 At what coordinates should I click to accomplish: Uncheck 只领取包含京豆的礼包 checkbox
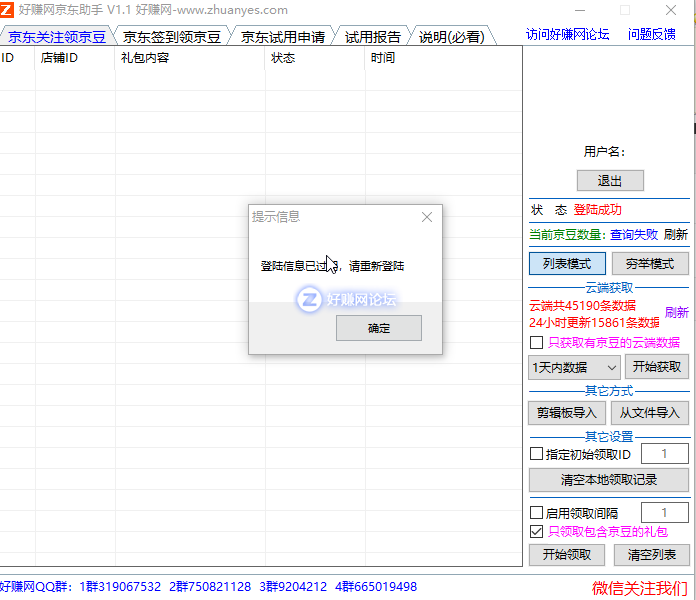point(536,531)
